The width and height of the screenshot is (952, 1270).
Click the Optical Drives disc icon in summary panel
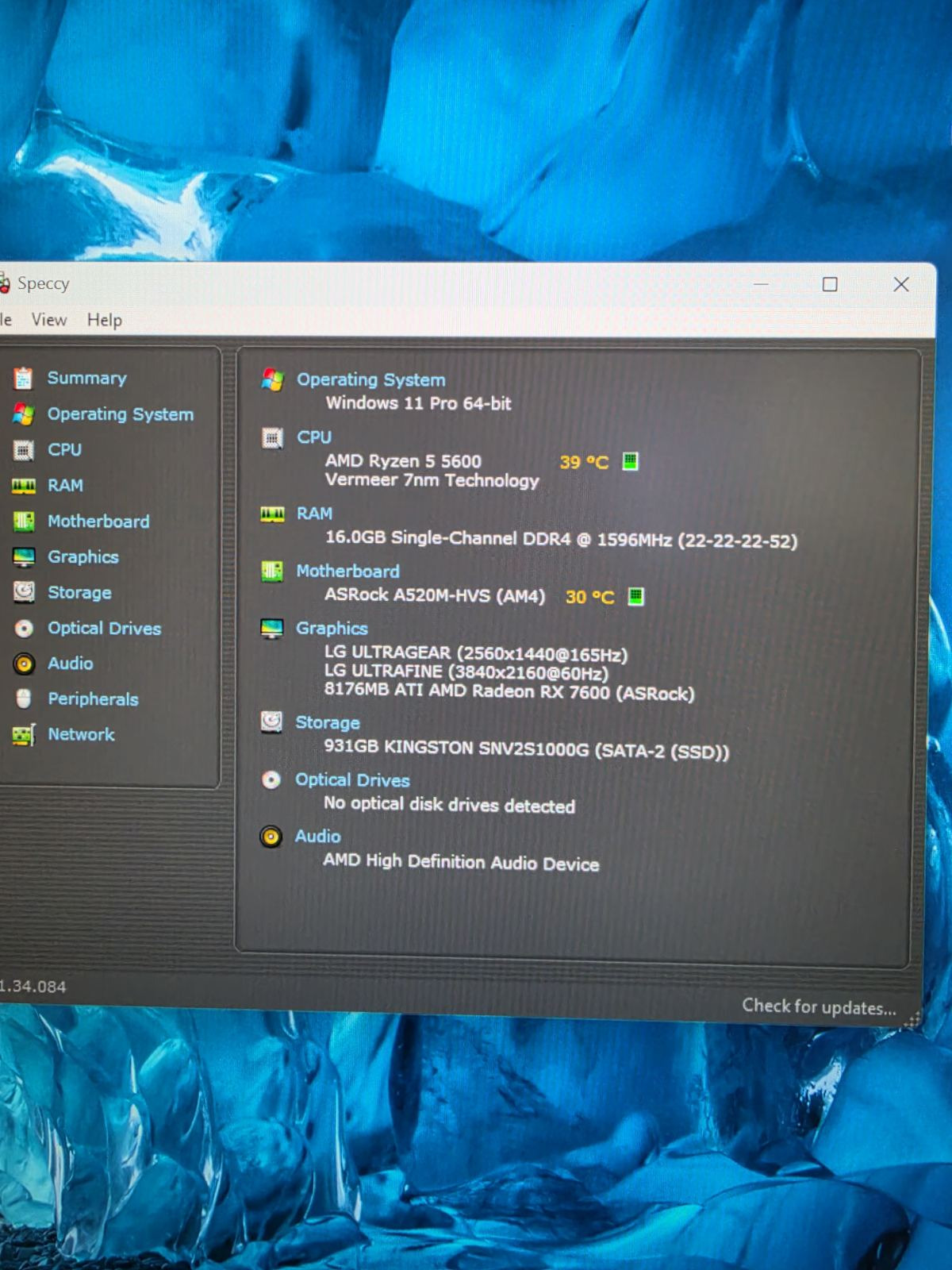click(271, 780)
